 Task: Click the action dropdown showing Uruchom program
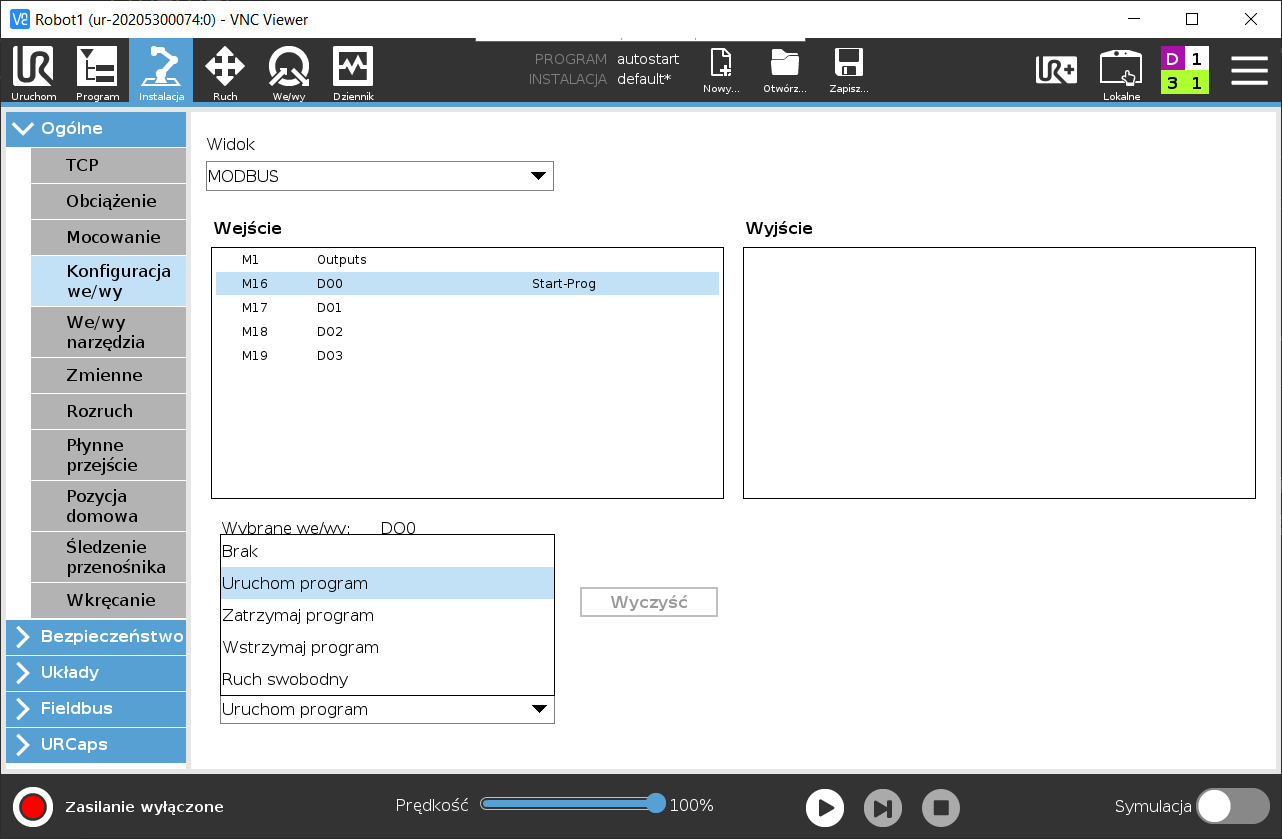coord(387,709)
